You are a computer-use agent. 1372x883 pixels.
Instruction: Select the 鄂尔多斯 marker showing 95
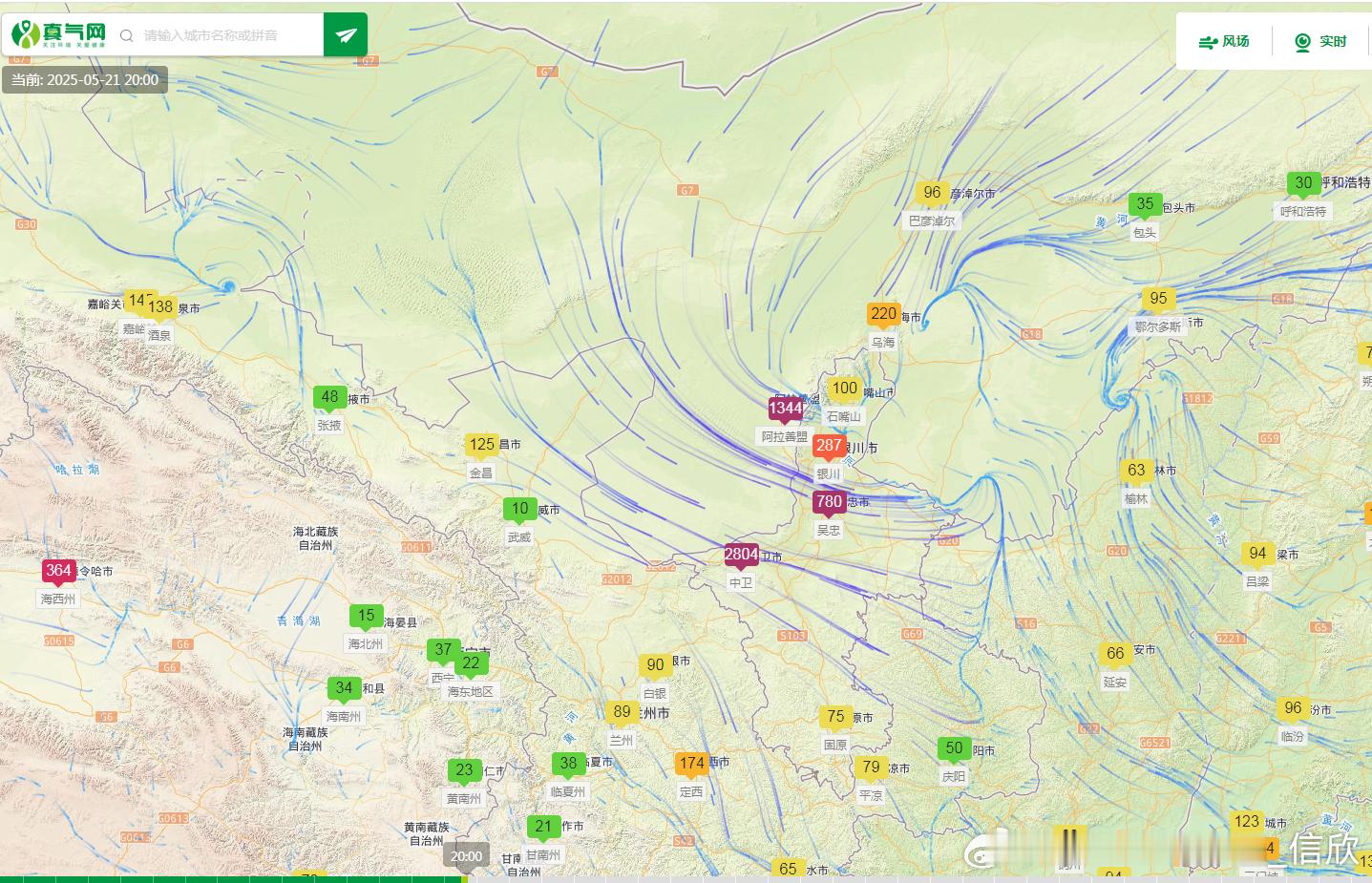(1158, 299)
